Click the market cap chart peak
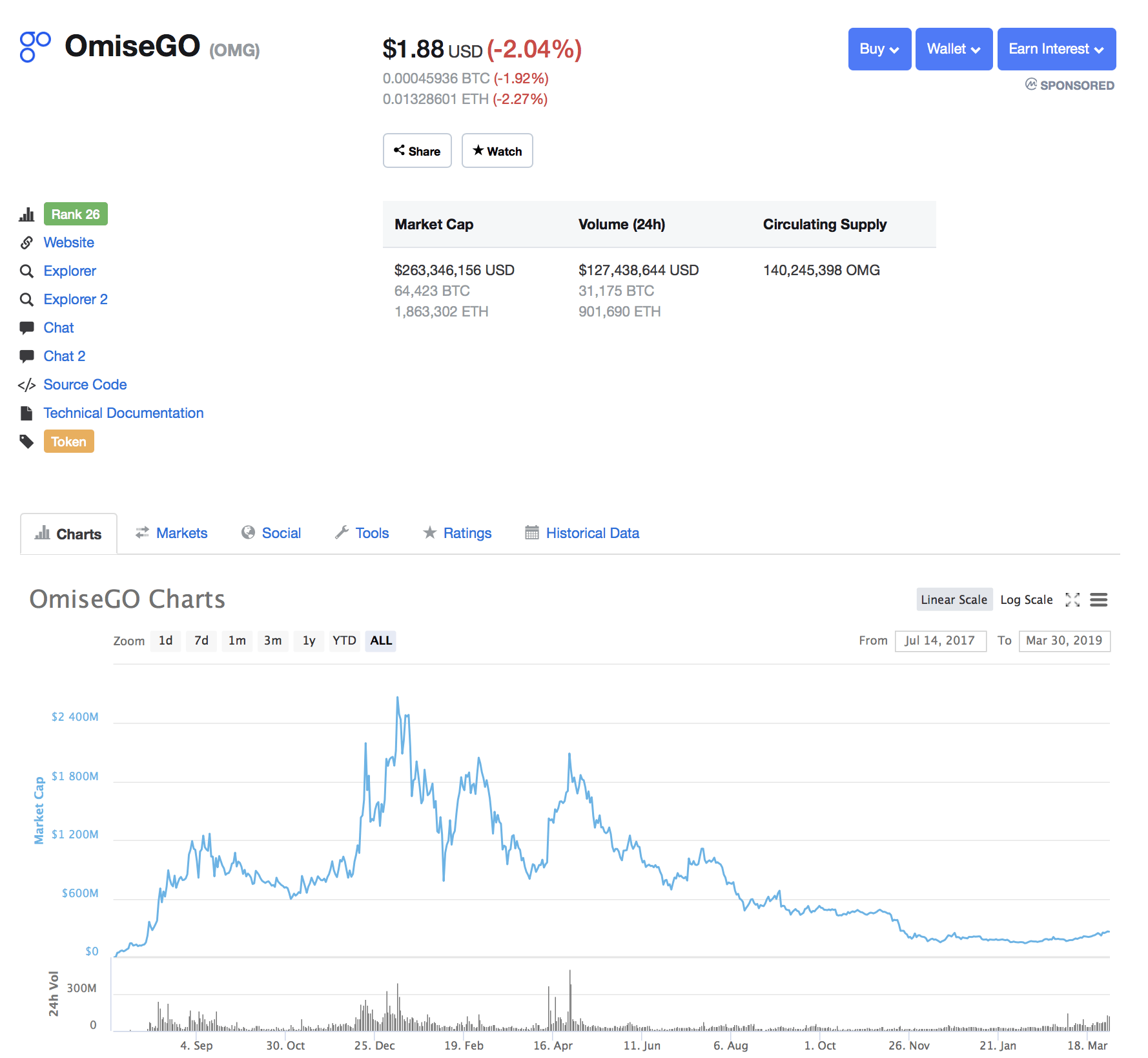 tap(397, 698)
